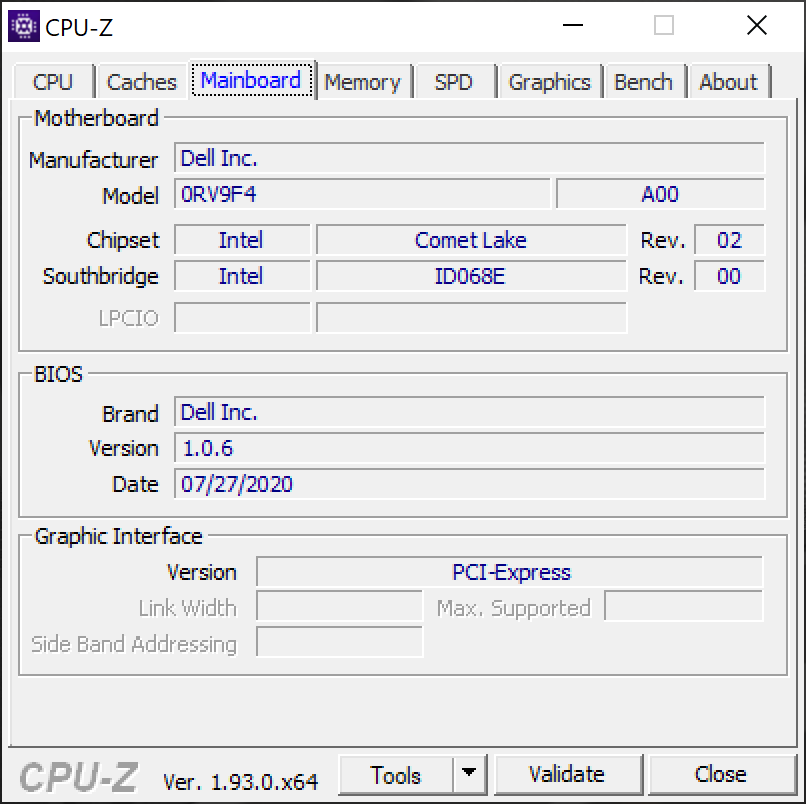Click the empty Max. Supported field
The image size is (806, 804).
[684, 607]
